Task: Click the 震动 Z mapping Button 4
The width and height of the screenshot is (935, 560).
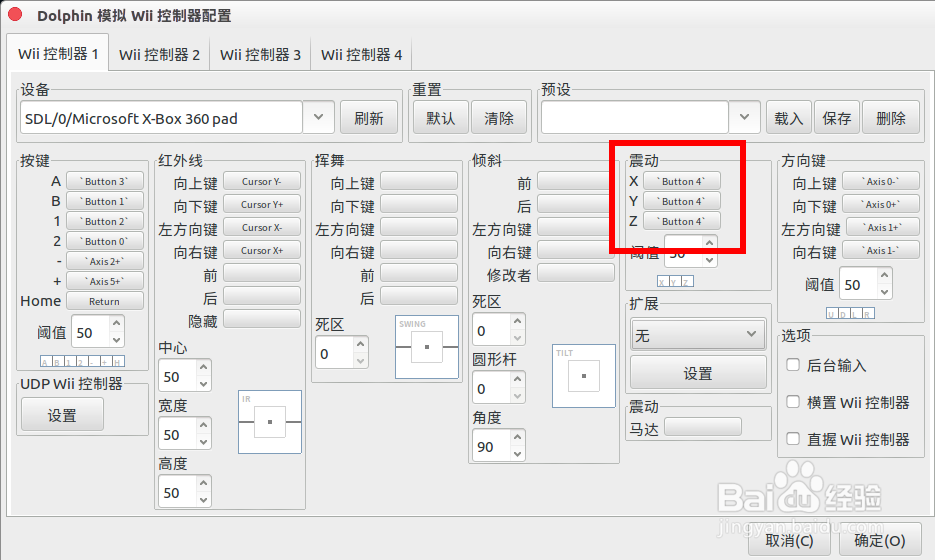Action: 682,221
